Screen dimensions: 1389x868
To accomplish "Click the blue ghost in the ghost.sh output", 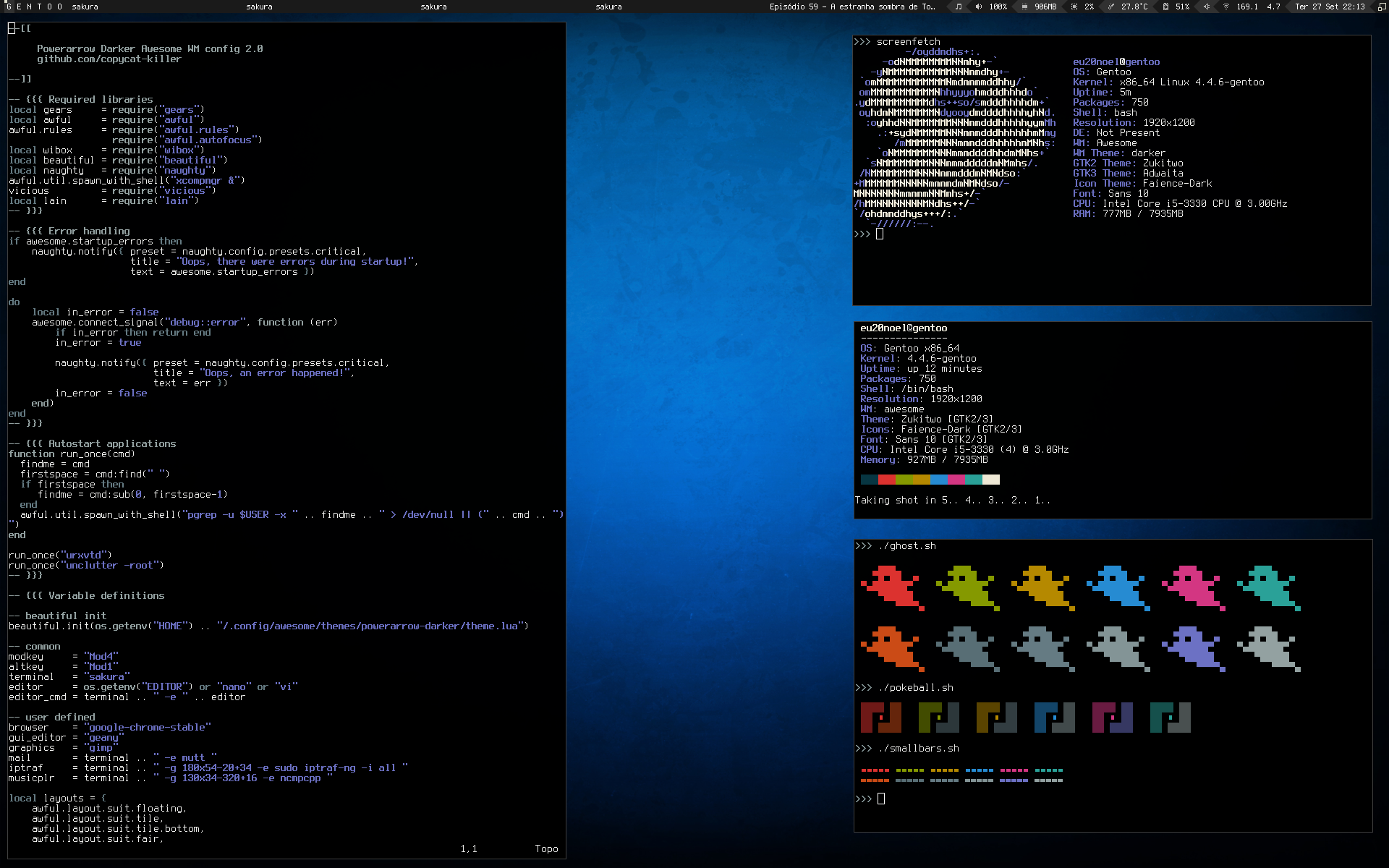I will click(1118, 587).
